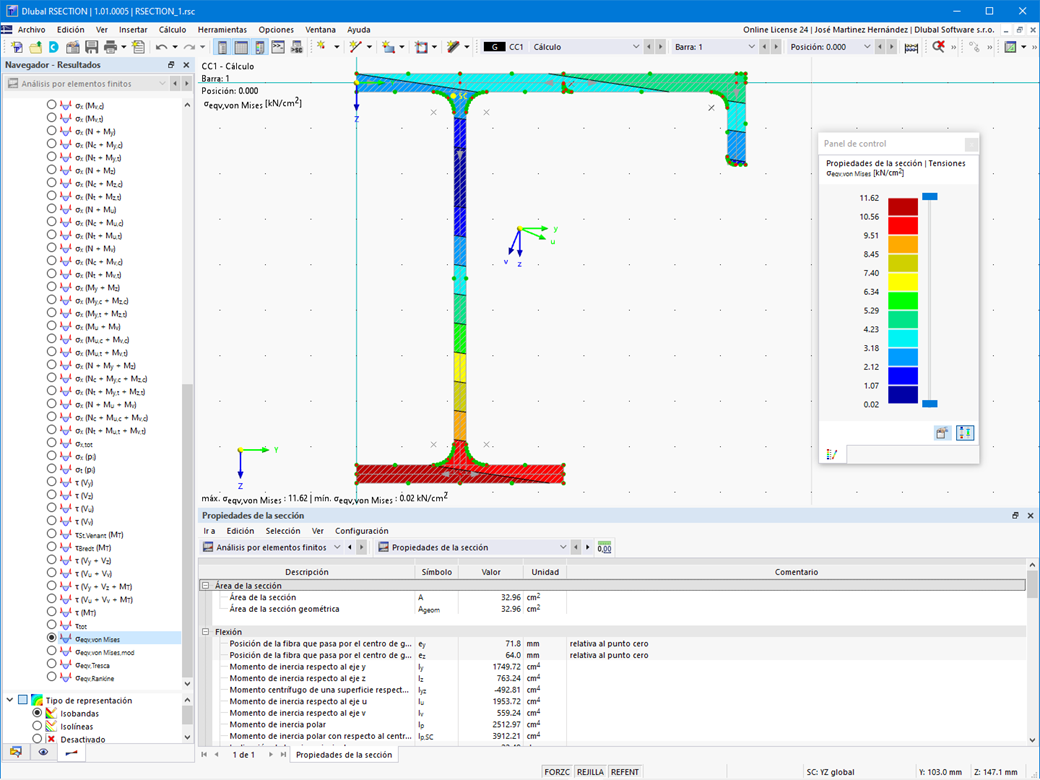Screen dimensions: 1040x780
Task: Click the new line tool icon
Action: [356, 47]
